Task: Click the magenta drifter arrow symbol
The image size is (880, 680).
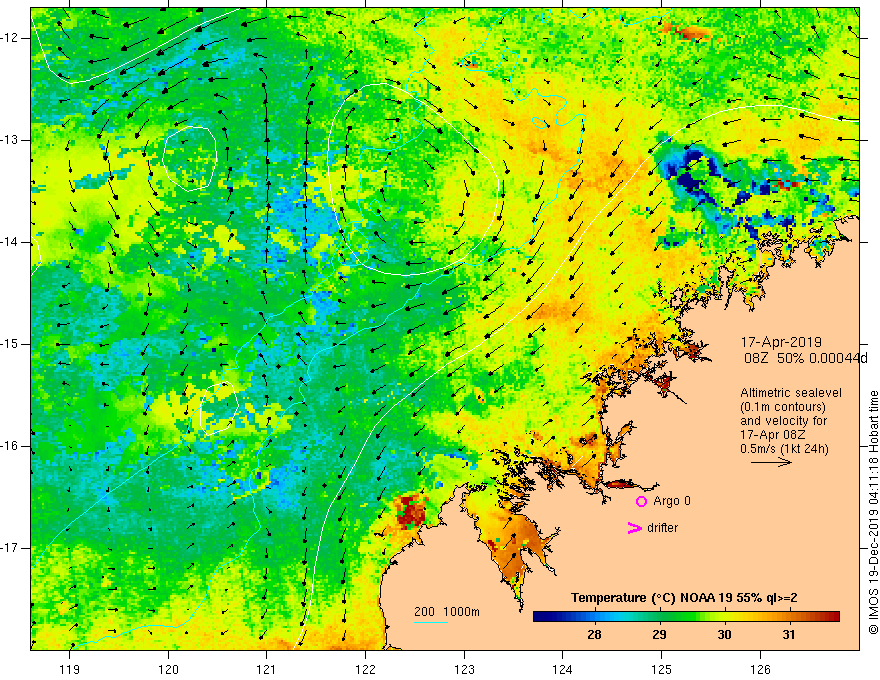Action: 635,528
